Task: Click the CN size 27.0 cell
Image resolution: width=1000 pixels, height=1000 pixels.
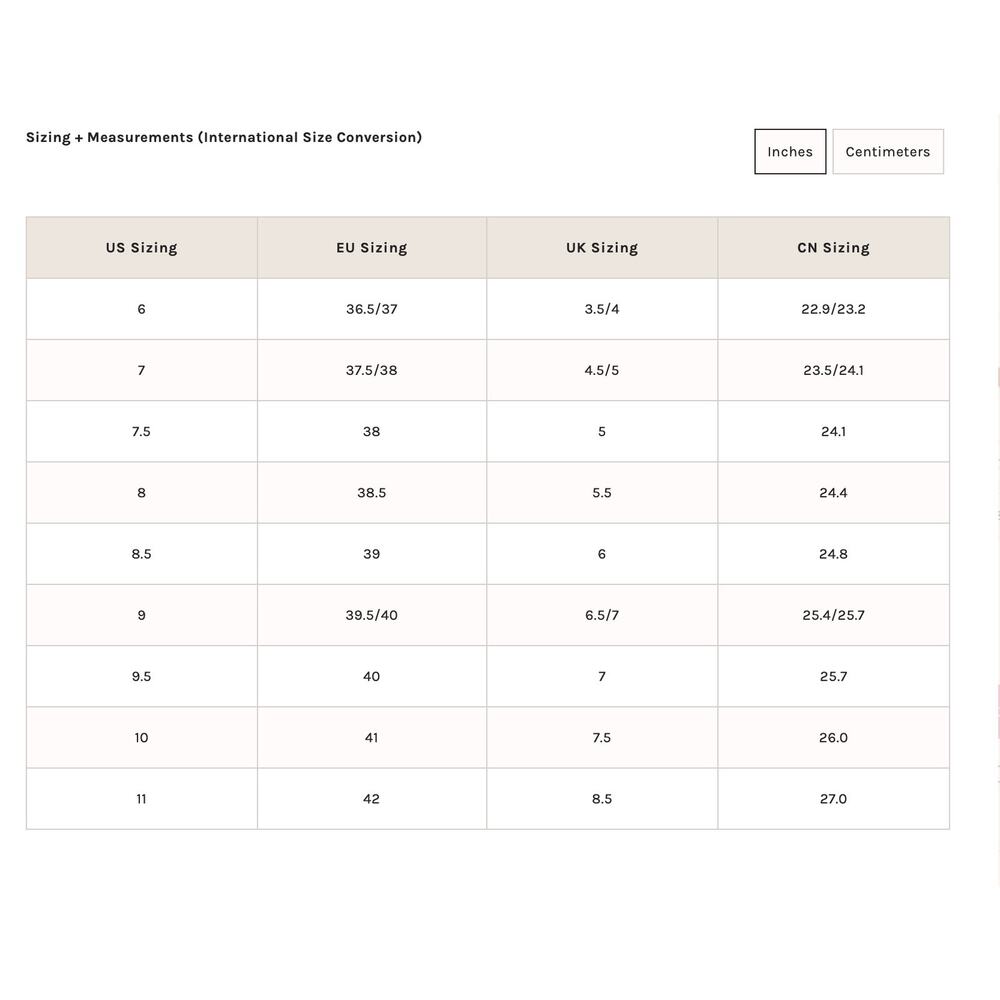Action: 833,799
